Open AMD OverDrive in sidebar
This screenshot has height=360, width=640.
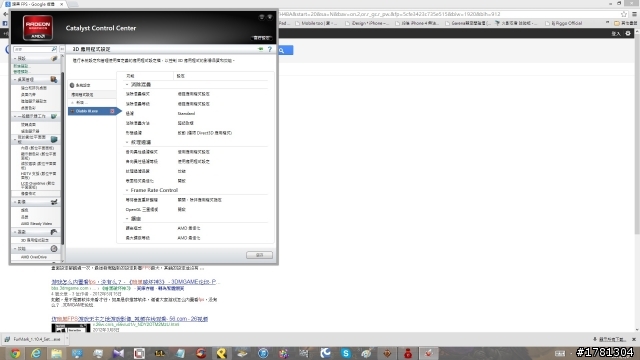coord(33,257)
